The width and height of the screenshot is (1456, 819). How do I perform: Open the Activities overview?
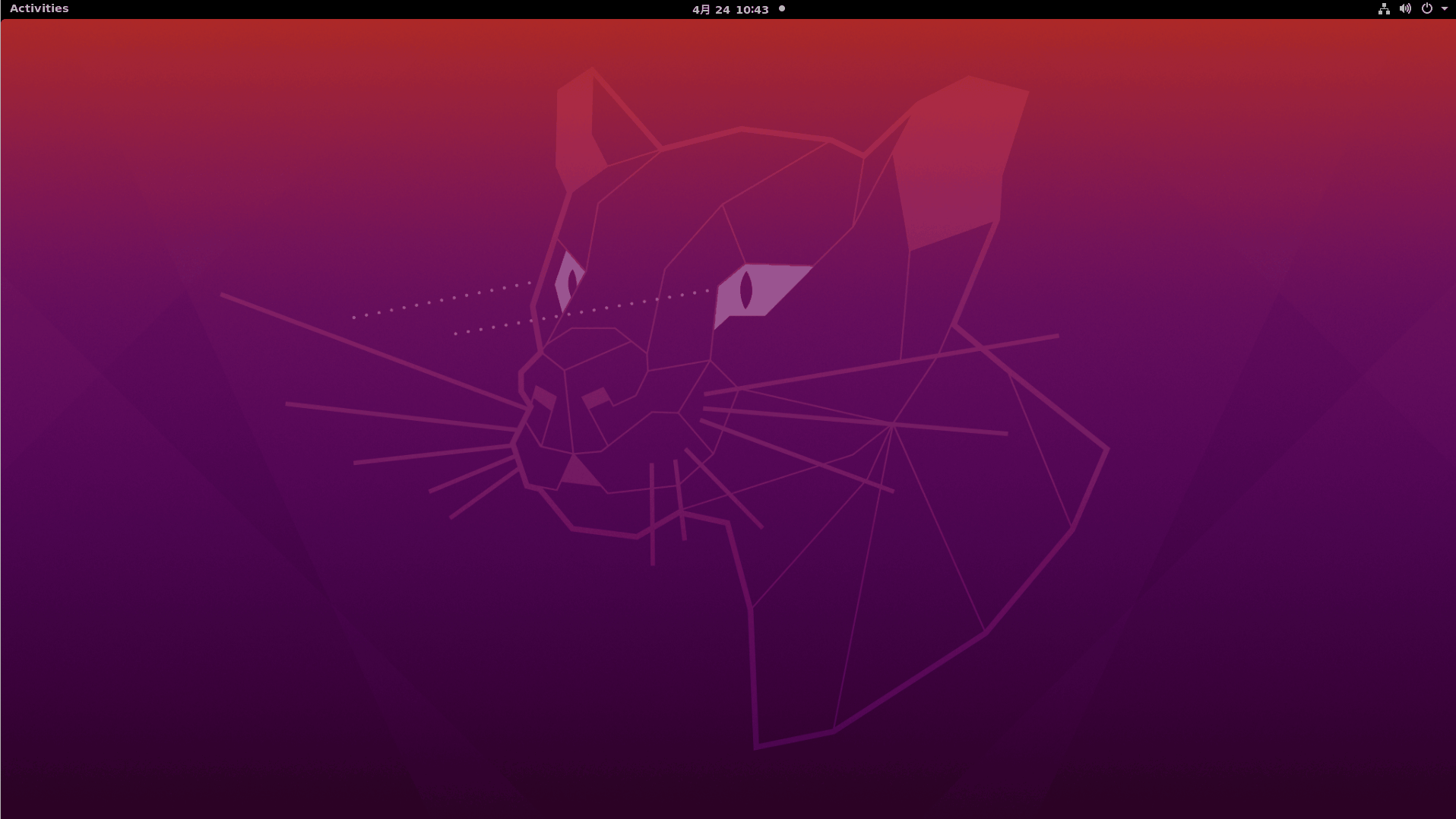[40, 8]
